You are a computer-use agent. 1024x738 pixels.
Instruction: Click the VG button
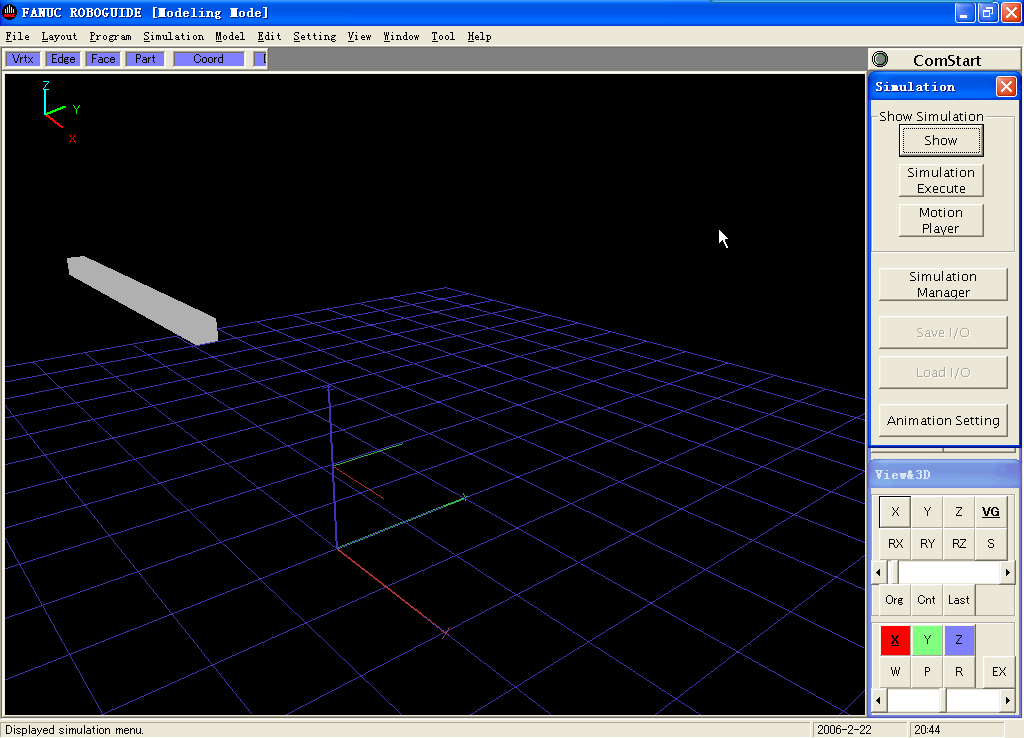pos(991,511)
